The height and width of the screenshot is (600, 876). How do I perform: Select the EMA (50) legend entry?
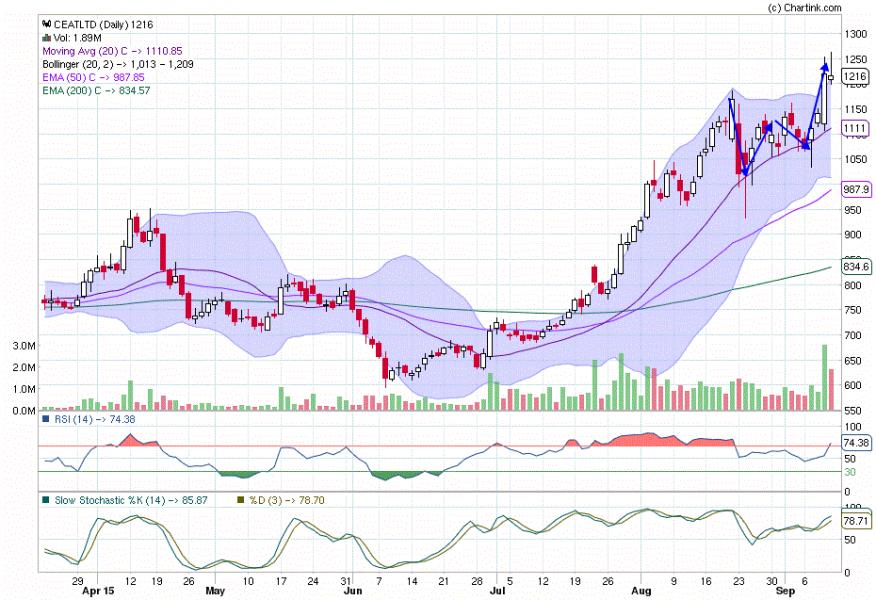tap(93, 77)
